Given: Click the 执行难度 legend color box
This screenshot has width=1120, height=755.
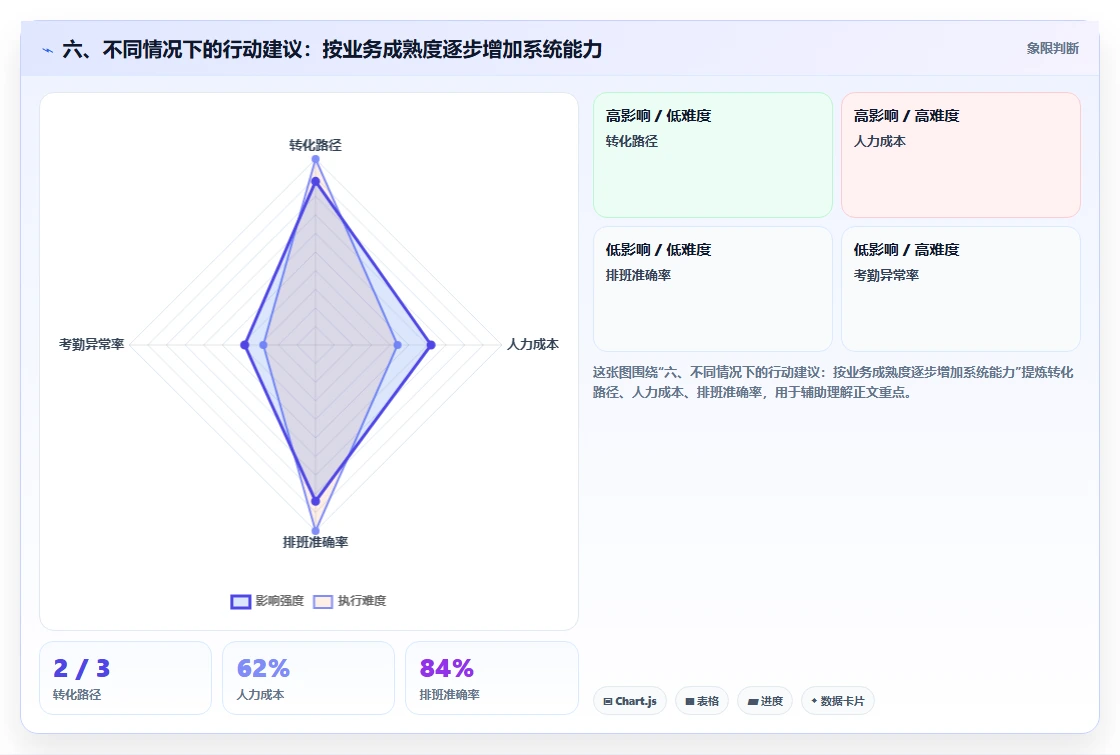Looking at the screenshot, I should [323, 601].
